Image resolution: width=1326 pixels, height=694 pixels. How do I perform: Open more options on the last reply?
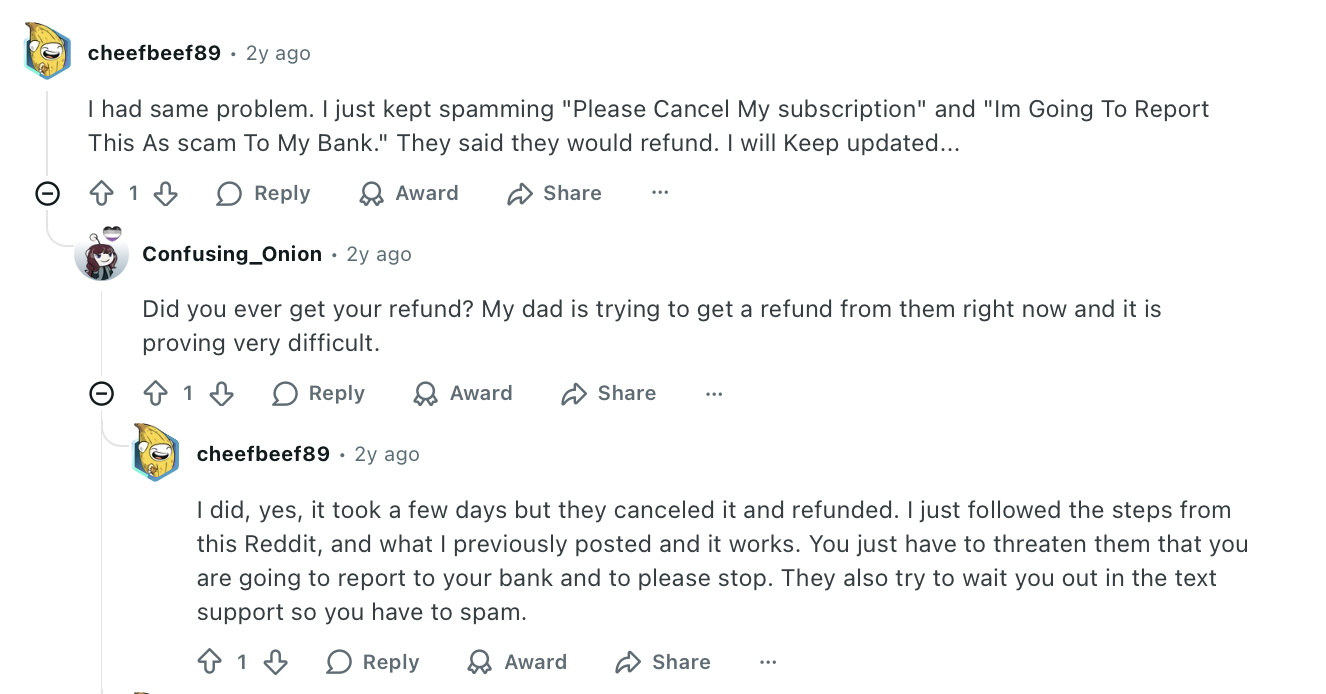768,662
